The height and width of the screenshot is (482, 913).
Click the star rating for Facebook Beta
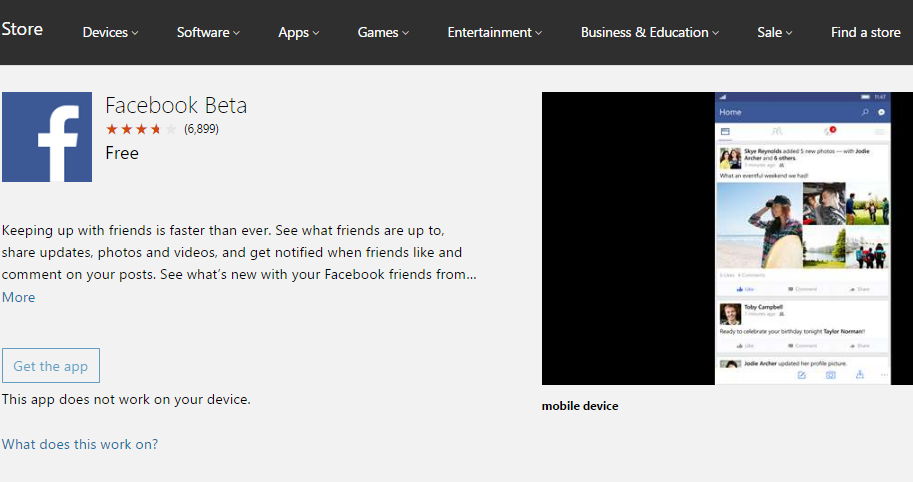click(141, 129)
